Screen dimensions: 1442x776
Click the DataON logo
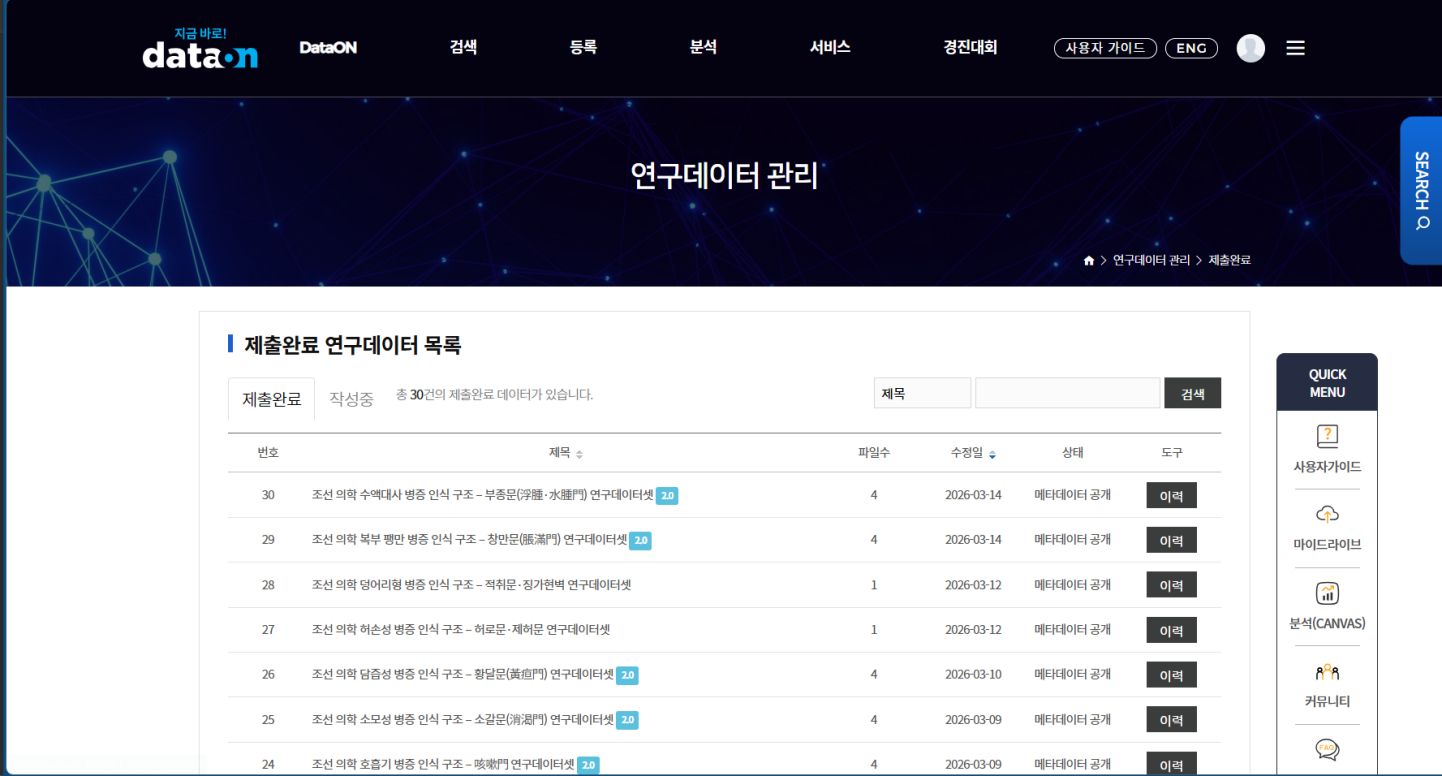[198, 52]
